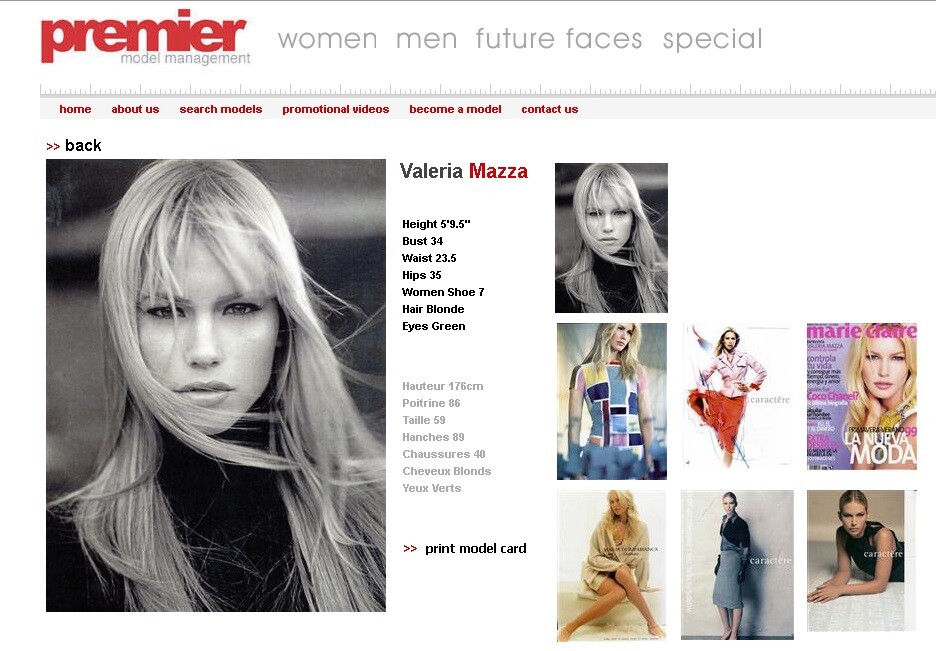Go to future faces section
The height and width of the screenshot is (651, 936).
[x=559, y=39]
